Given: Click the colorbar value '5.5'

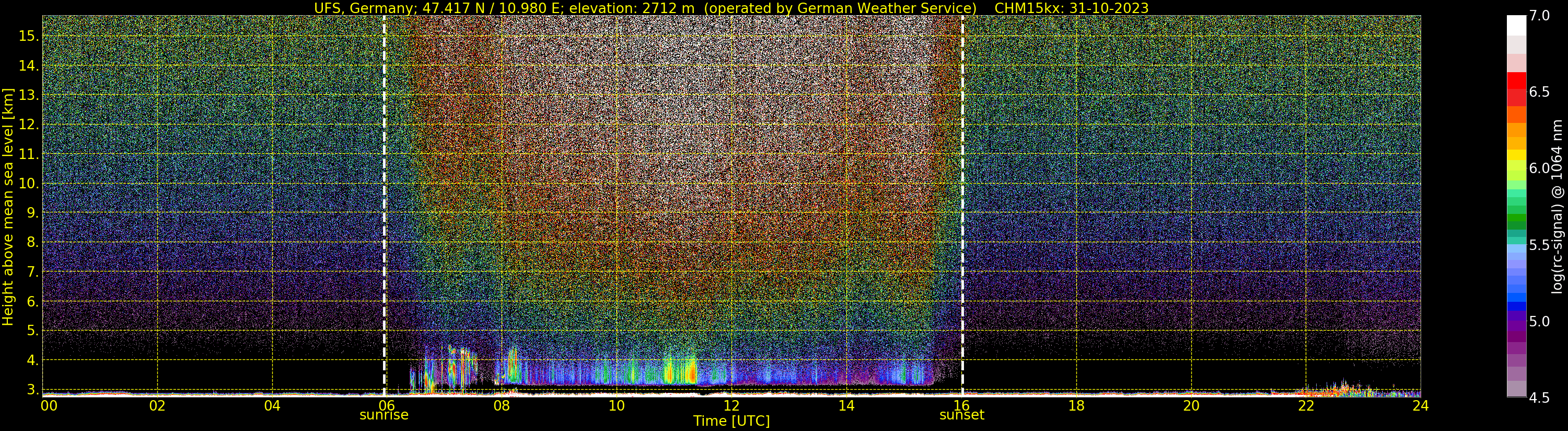Looking at the screenshot, I should click(x=1539, y=245).
